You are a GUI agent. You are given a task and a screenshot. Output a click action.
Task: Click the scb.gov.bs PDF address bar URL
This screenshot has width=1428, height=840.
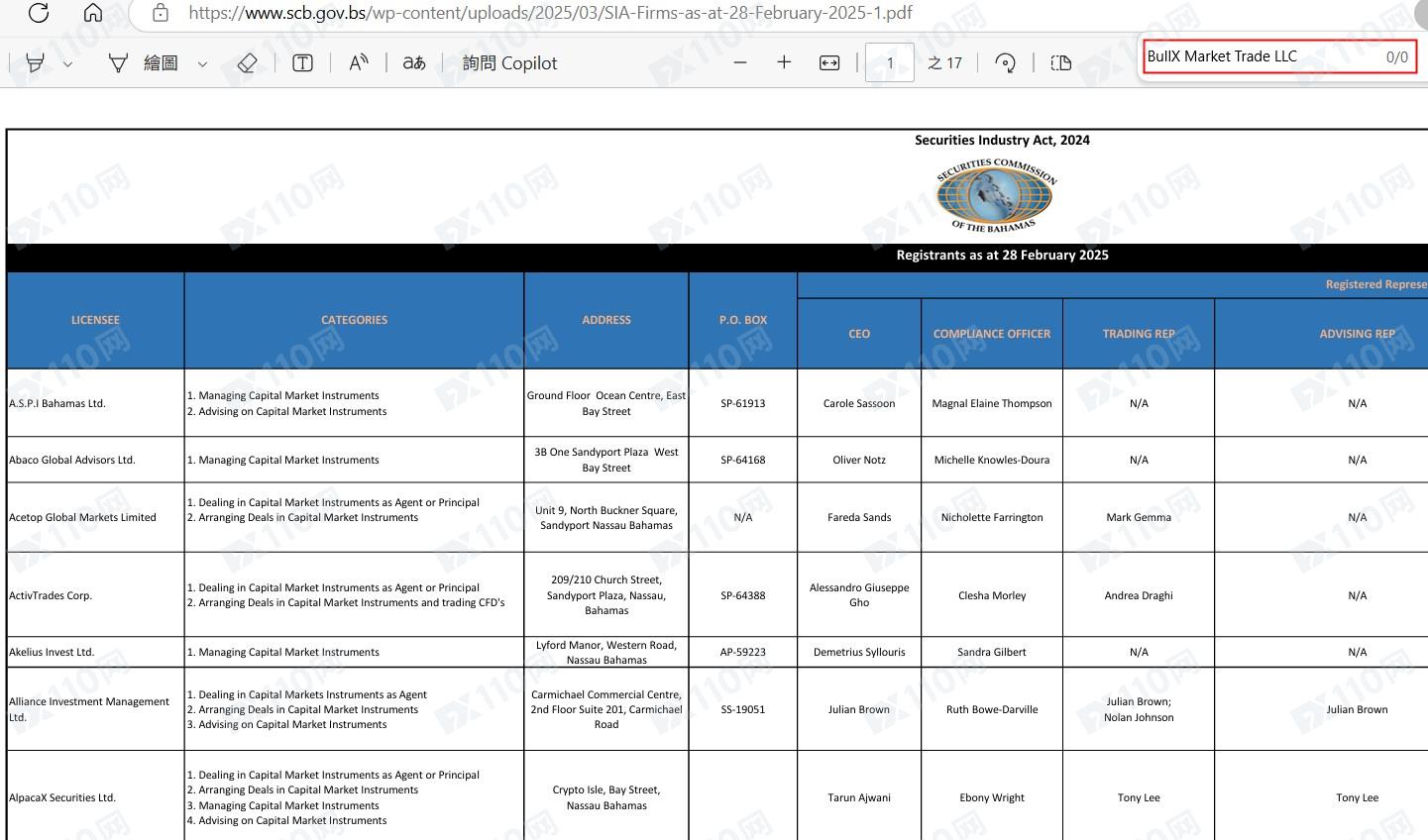(x=550, y=13)
